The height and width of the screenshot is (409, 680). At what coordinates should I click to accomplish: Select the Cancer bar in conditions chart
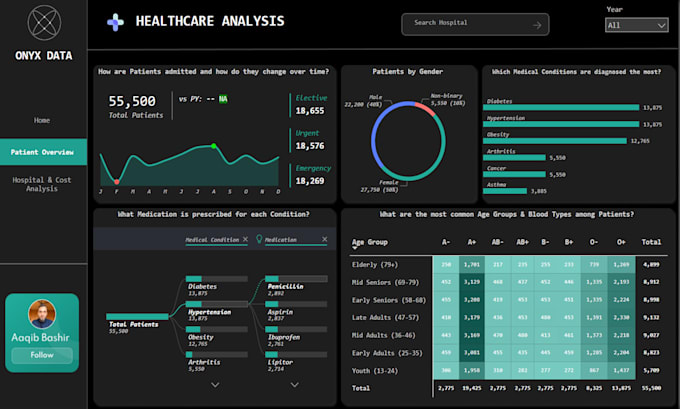coord(514,174)
